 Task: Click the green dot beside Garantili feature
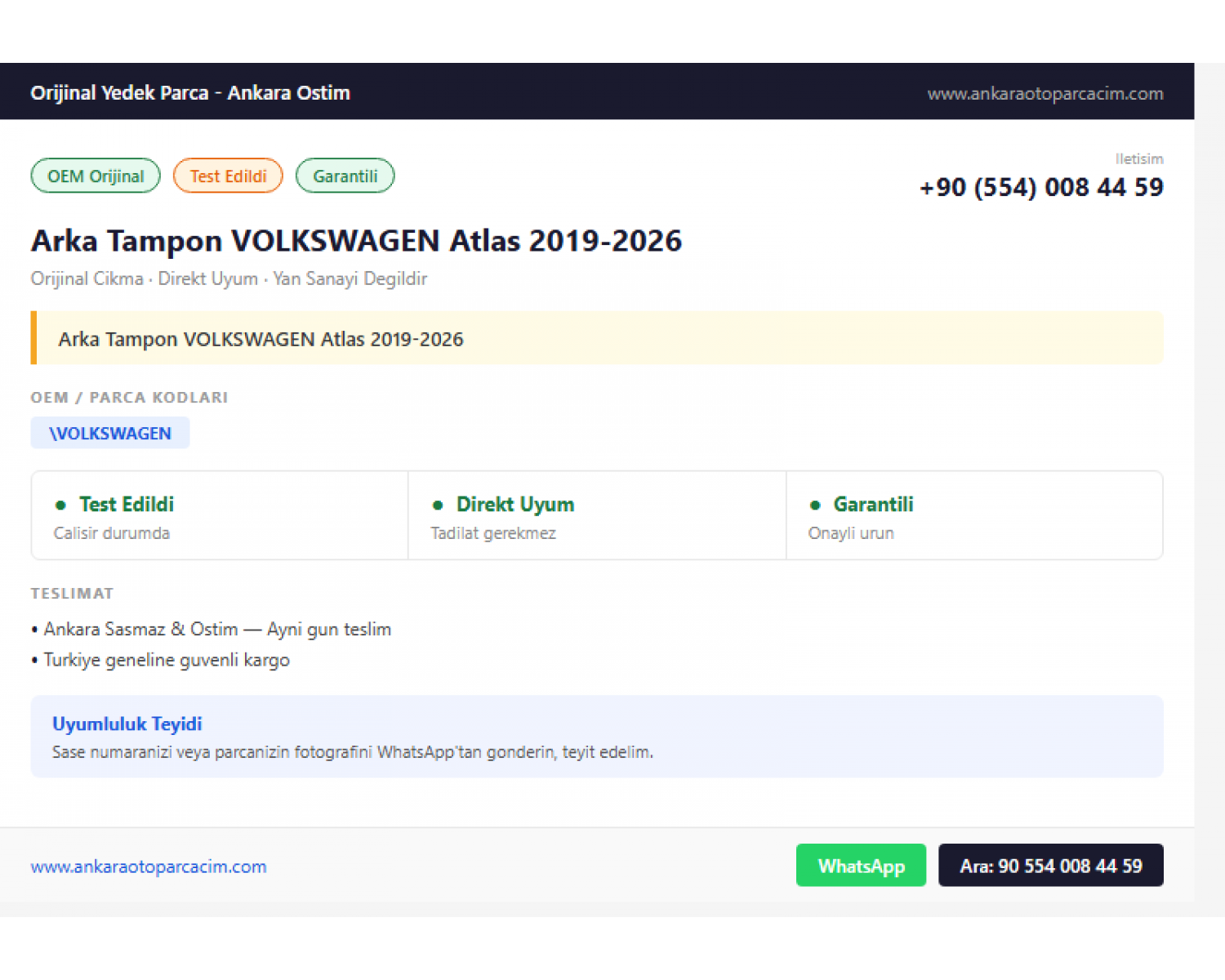pyautogui.click(x=815, y=505)
